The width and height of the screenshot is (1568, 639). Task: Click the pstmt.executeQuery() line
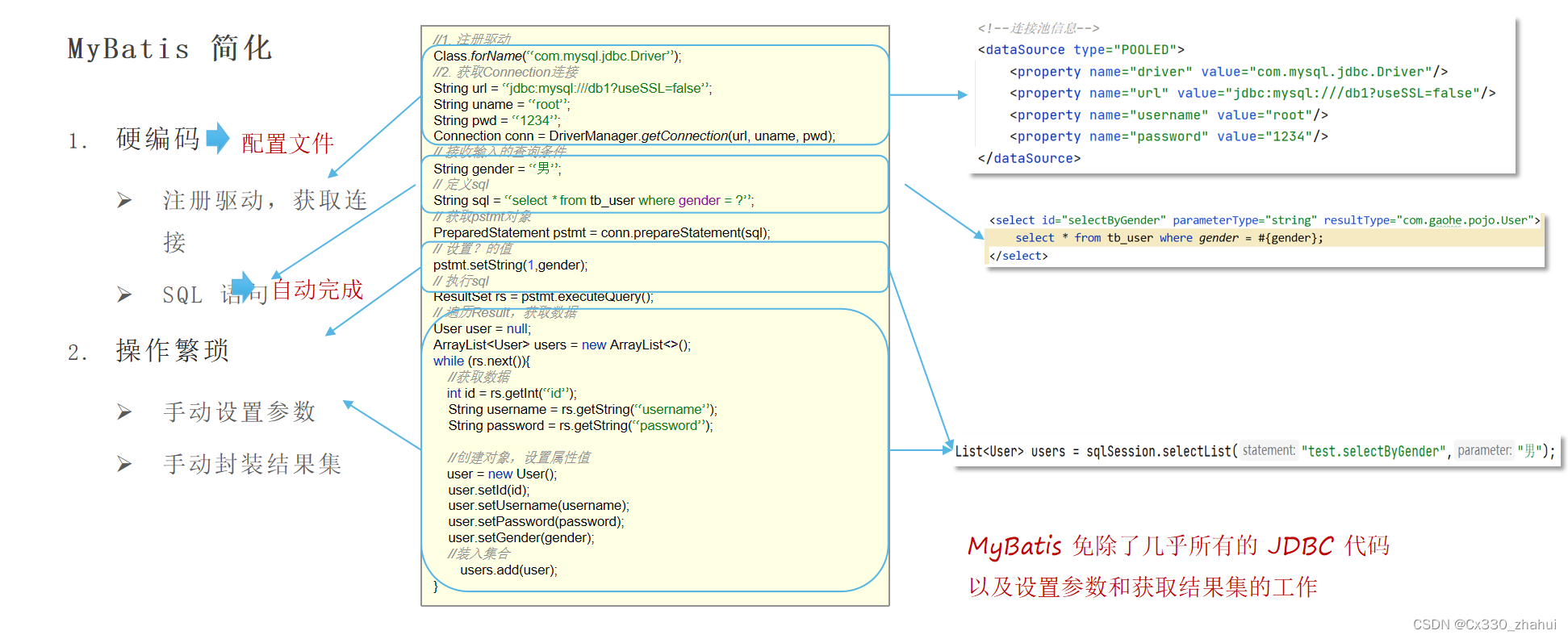(x=544, y=296)
